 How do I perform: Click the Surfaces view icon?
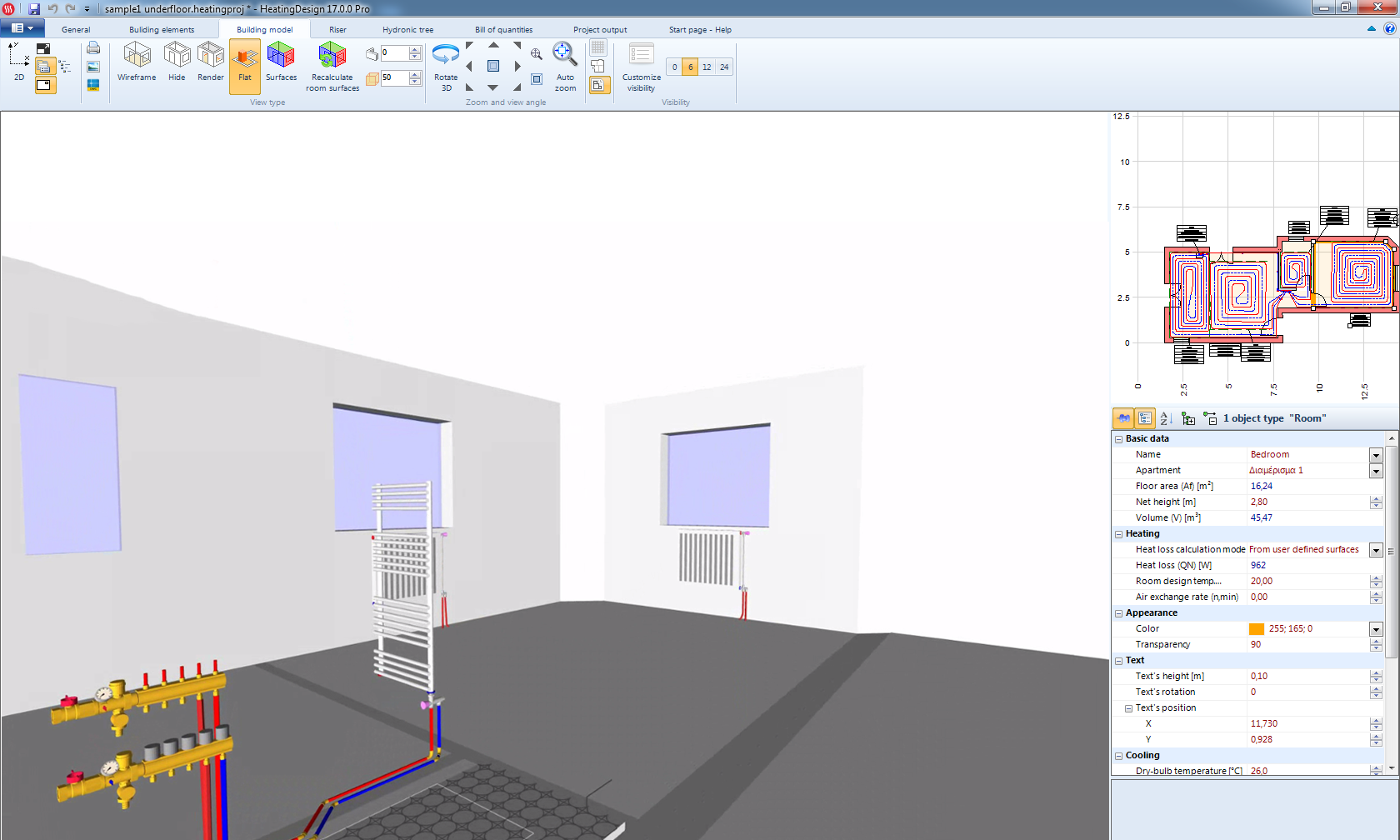(x=281, y=62)
